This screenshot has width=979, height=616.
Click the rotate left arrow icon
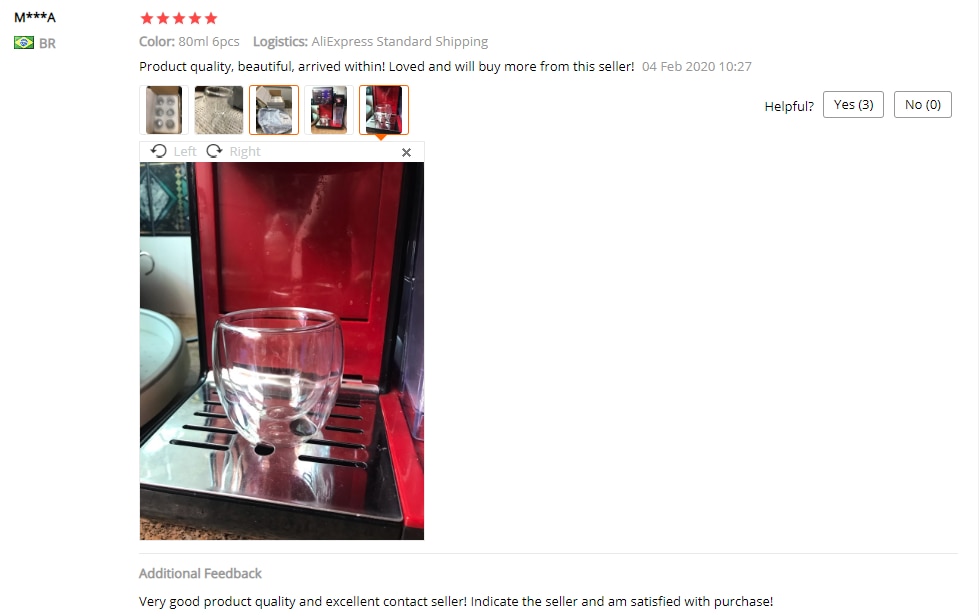(x=159, y=151)
